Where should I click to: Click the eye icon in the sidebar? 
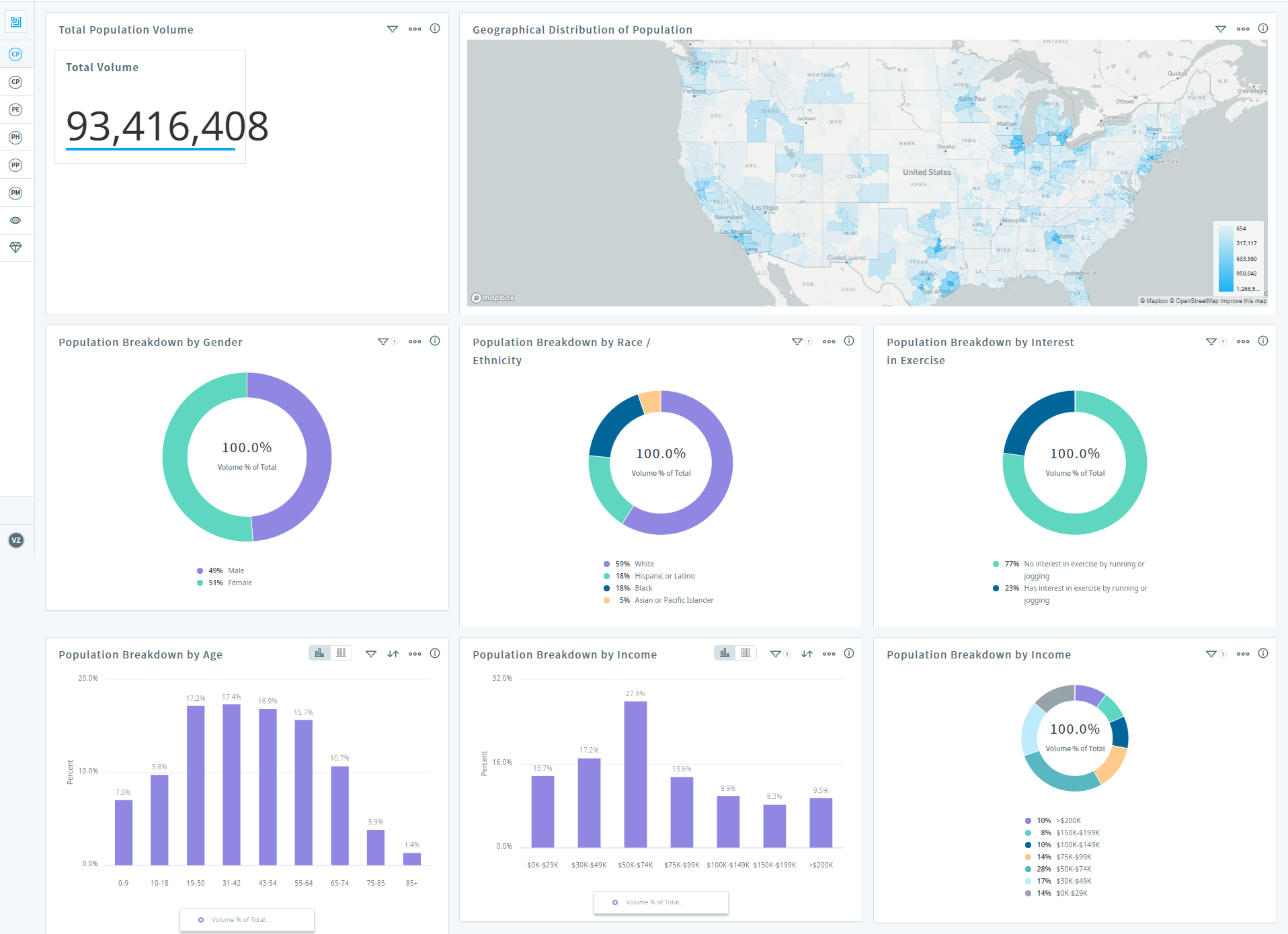click(15, 220)
